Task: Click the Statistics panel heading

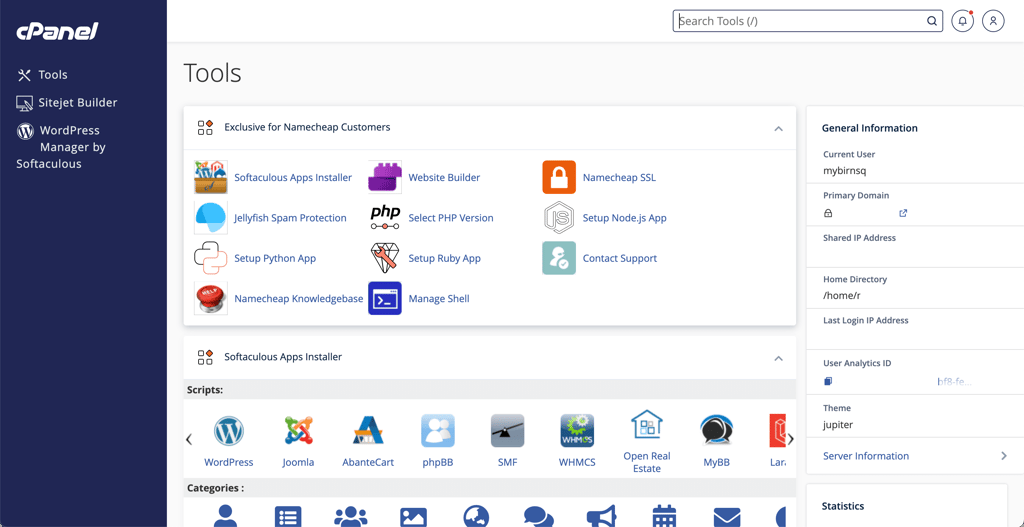Action: tap(842, 506)
